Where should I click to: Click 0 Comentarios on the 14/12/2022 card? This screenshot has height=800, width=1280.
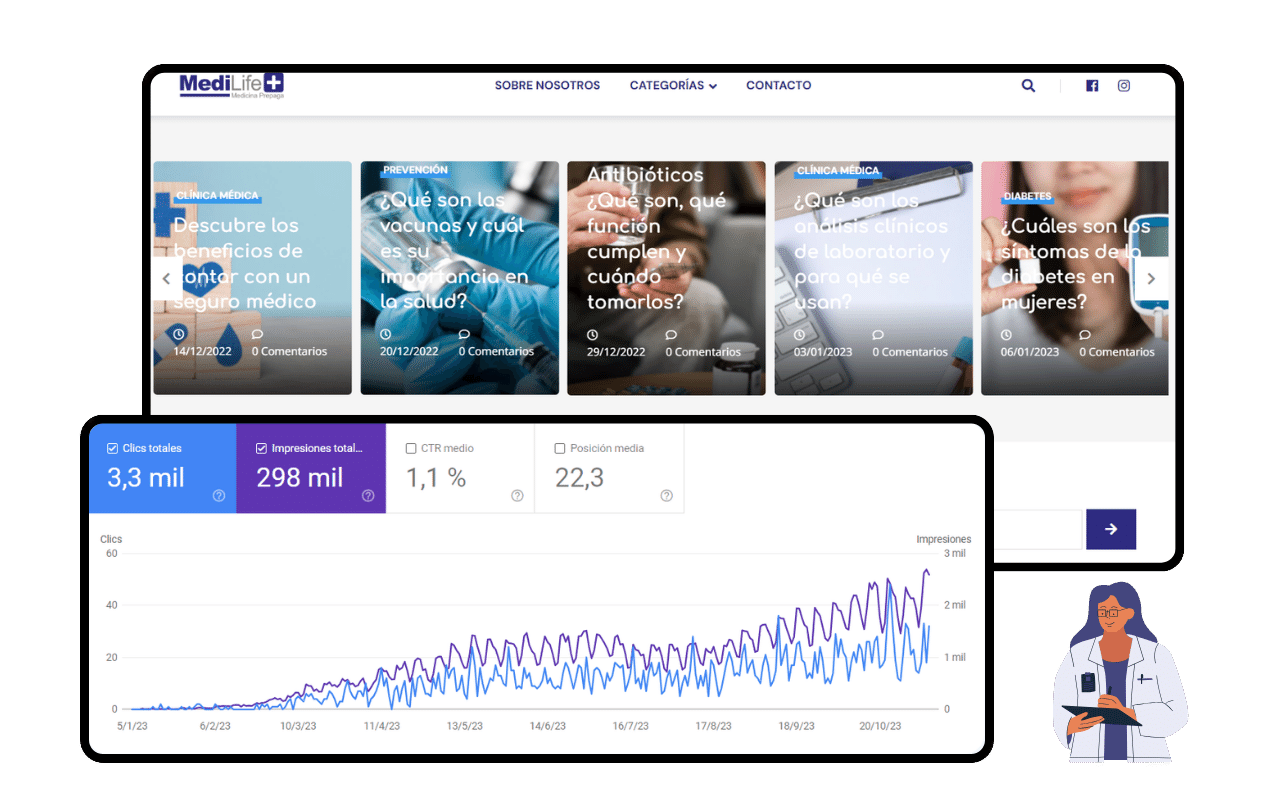(289, 352)
